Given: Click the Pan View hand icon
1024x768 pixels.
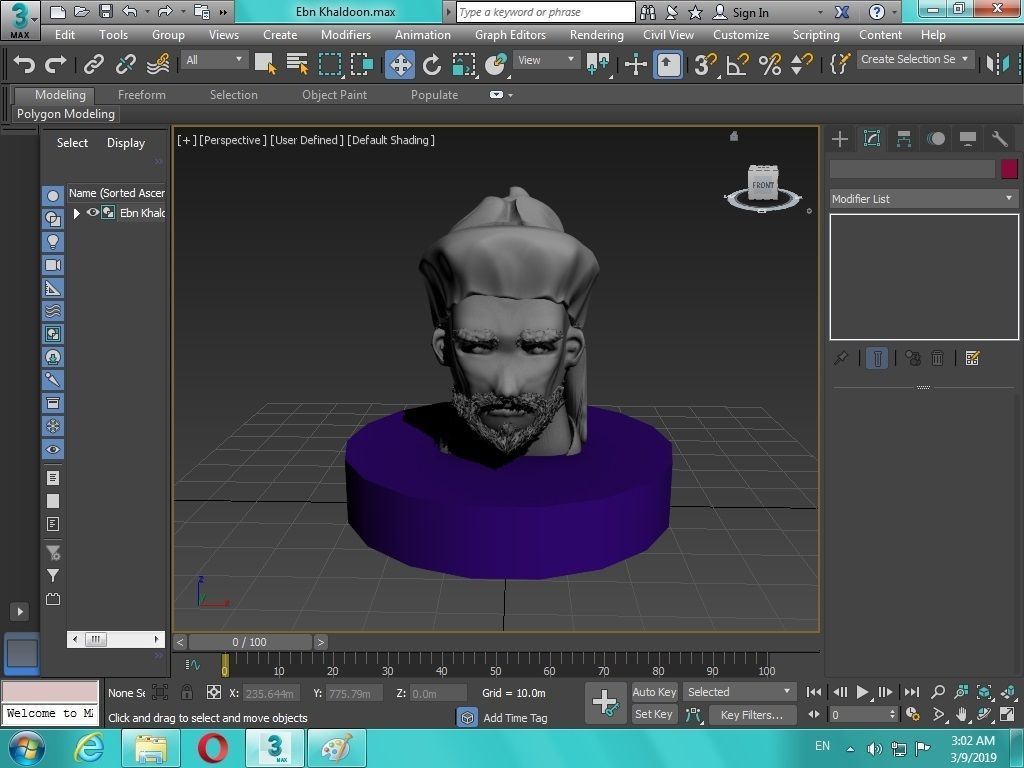Looking at the screenshot, I should click(961, 714).
